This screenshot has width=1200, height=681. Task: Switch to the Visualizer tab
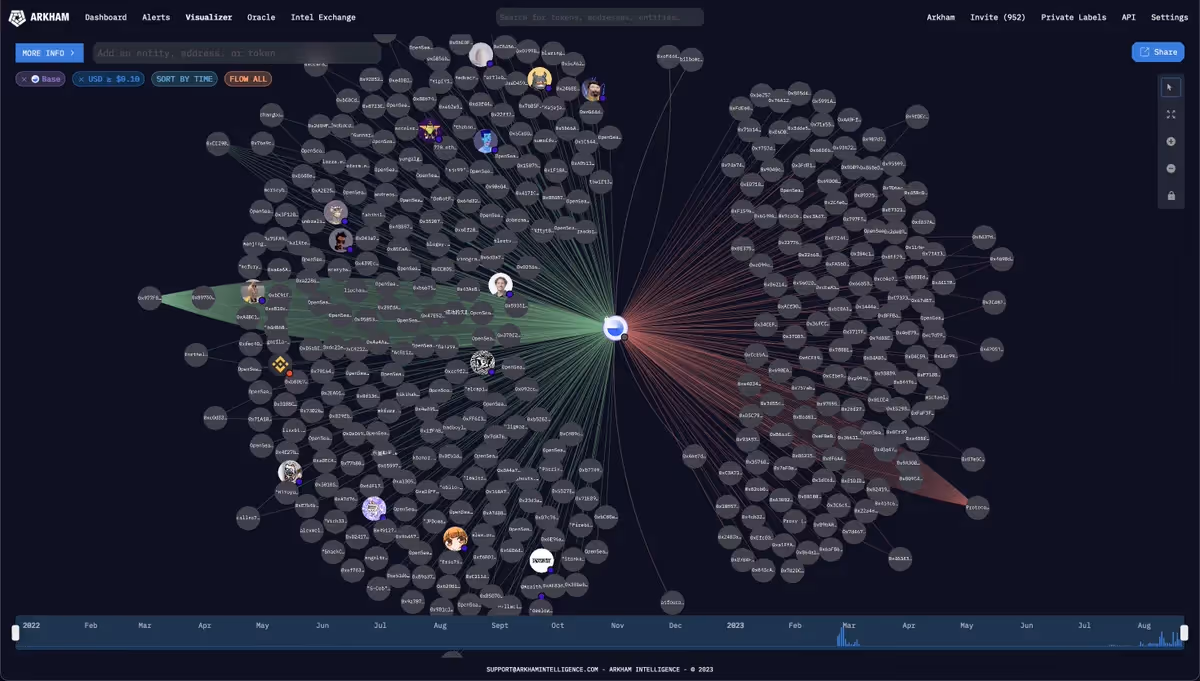pyautogui.click(x=209, y=17)
